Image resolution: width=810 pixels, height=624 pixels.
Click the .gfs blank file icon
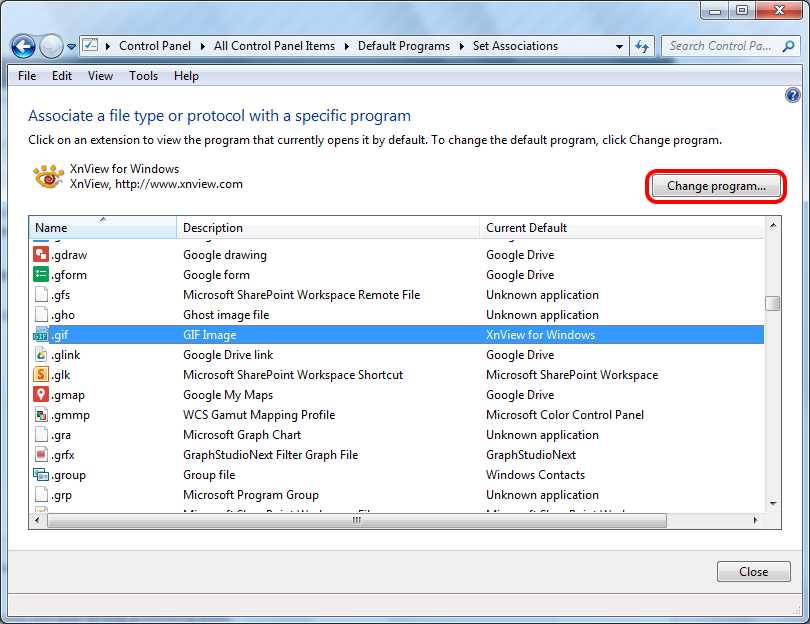(41, 294)
